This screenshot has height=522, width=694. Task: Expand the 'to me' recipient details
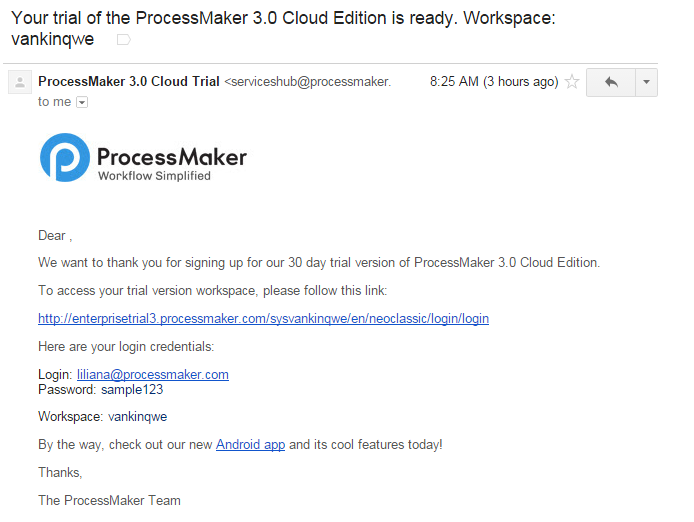tap(82, 102)
